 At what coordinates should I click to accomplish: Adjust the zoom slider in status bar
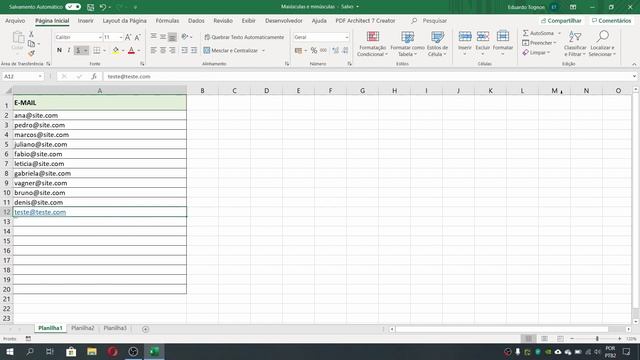coord(597,338)
